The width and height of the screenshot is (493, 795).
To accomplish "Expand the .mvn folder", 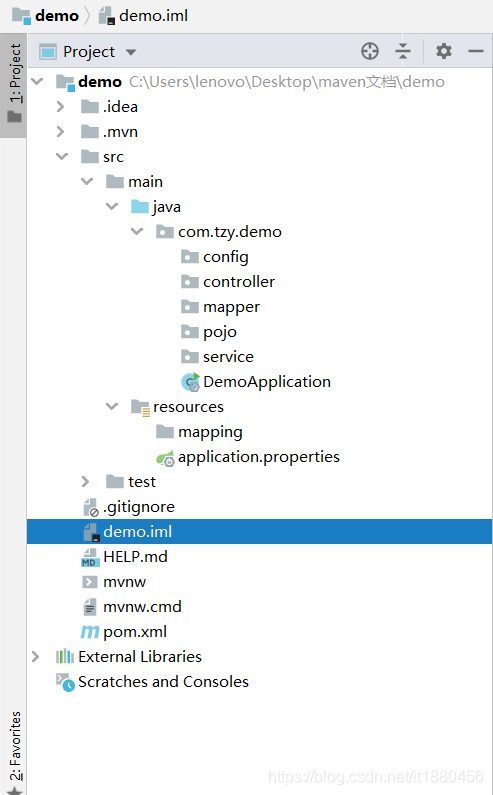I will coord(60,132).
